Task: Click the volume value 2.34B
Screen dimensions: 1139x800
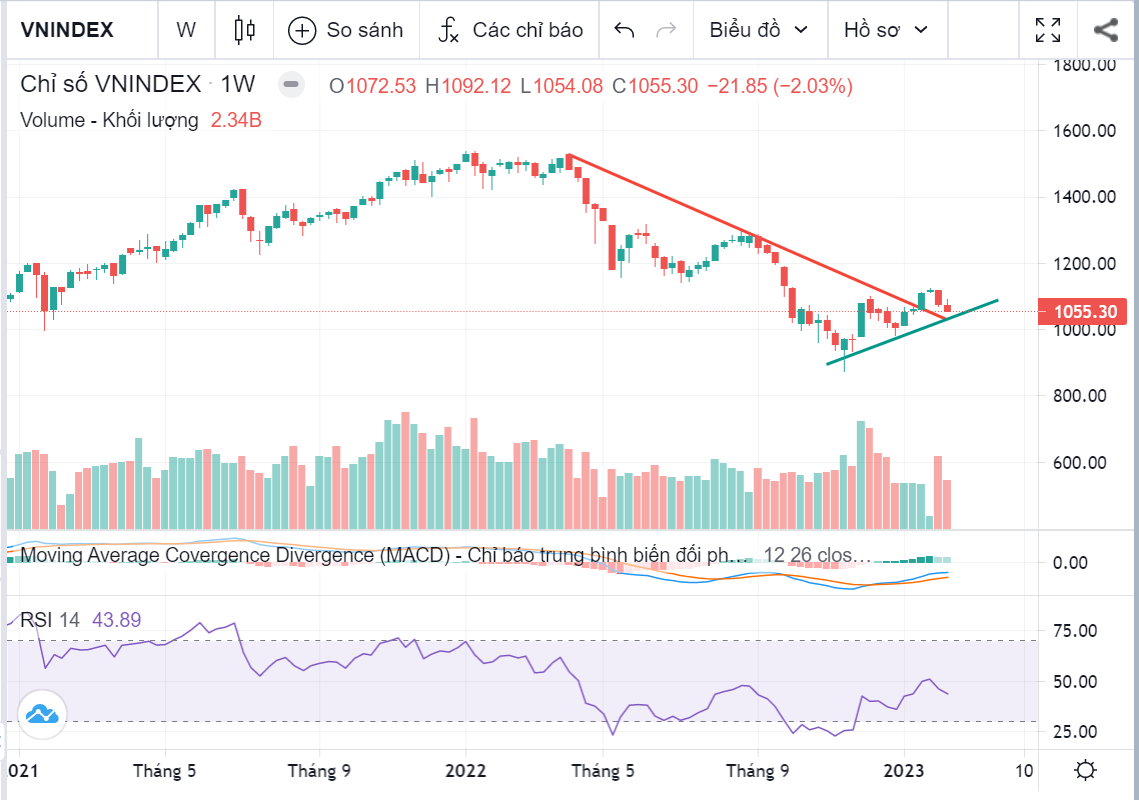Action: [236, 120]
